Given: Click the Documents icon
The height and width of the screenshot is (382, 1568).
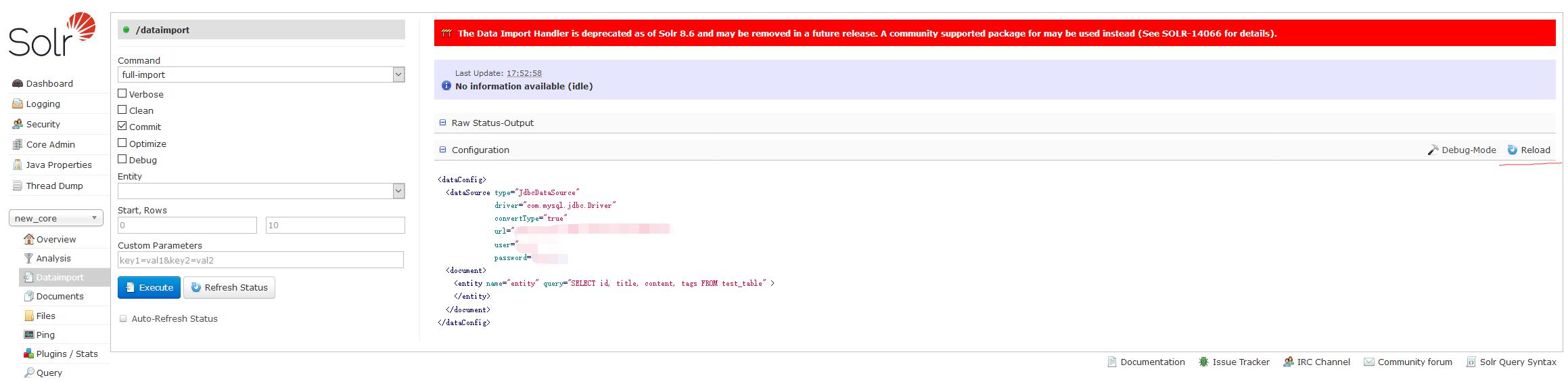Looking at the screenshot, I should point(28,296).
